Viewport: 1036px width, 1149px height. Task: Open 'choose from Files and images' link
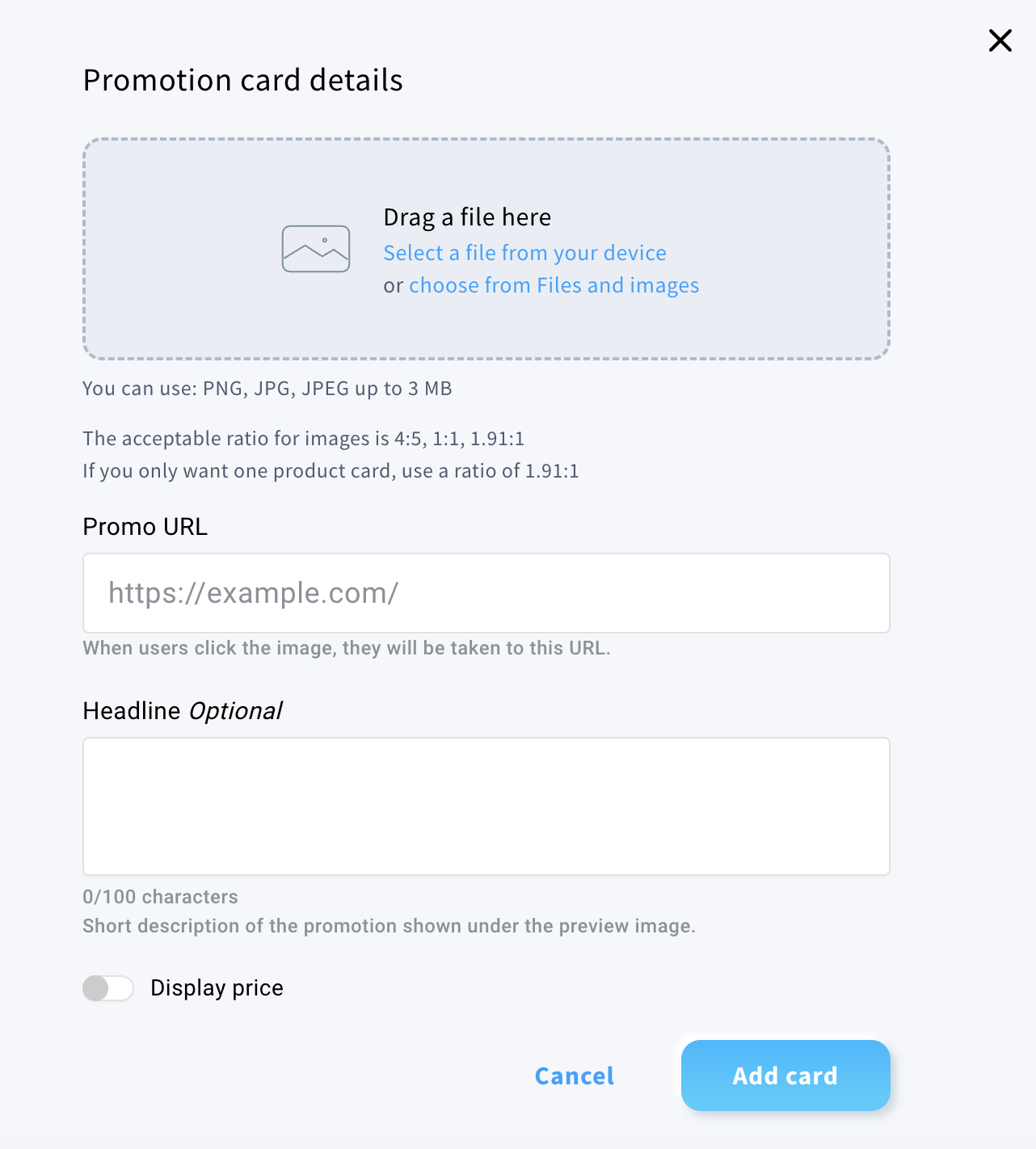coord(554,285)
